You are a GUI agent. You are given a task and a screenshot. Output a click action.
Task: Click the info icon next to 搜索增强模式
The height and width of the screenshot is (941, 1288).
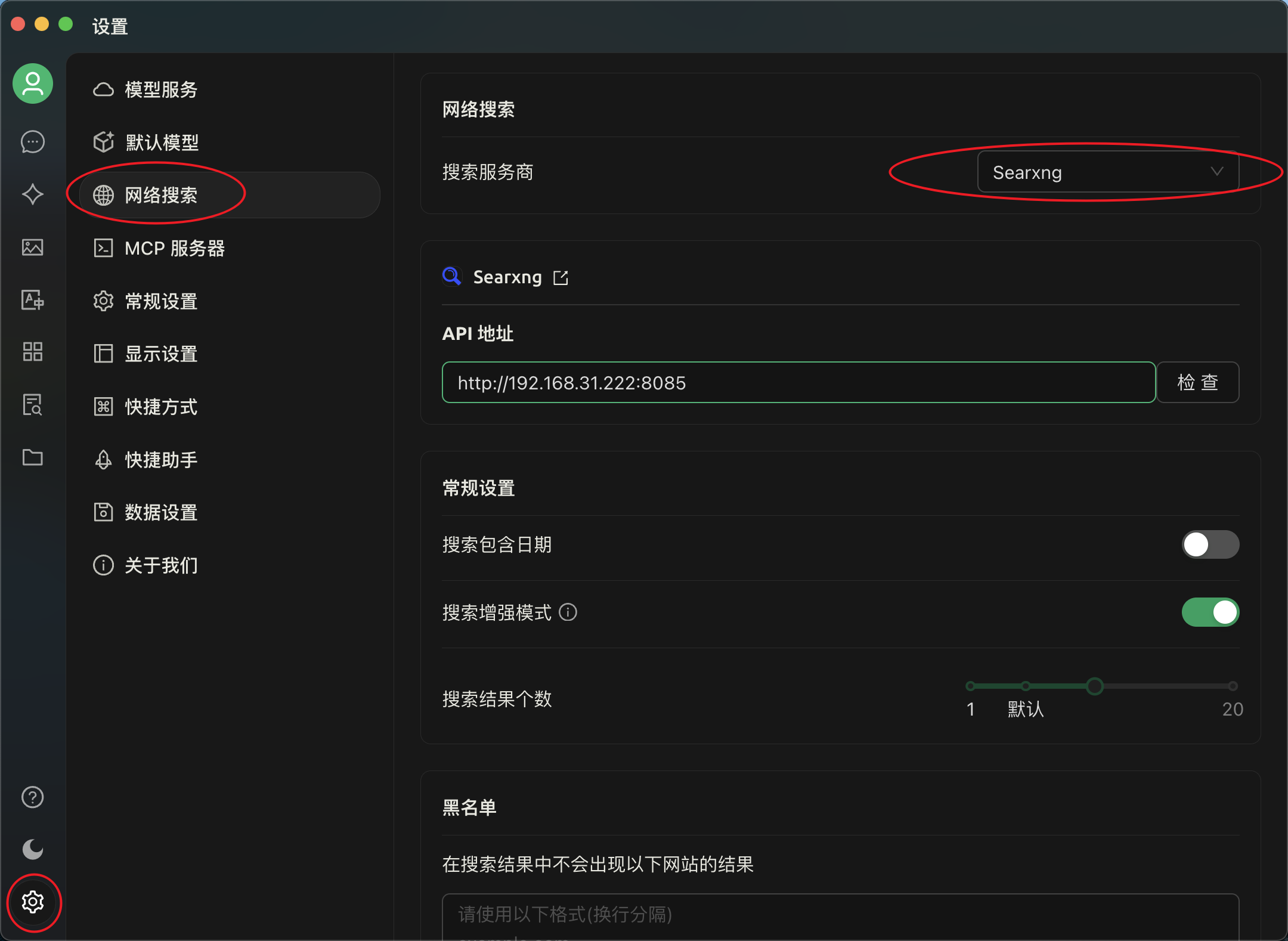568,612
